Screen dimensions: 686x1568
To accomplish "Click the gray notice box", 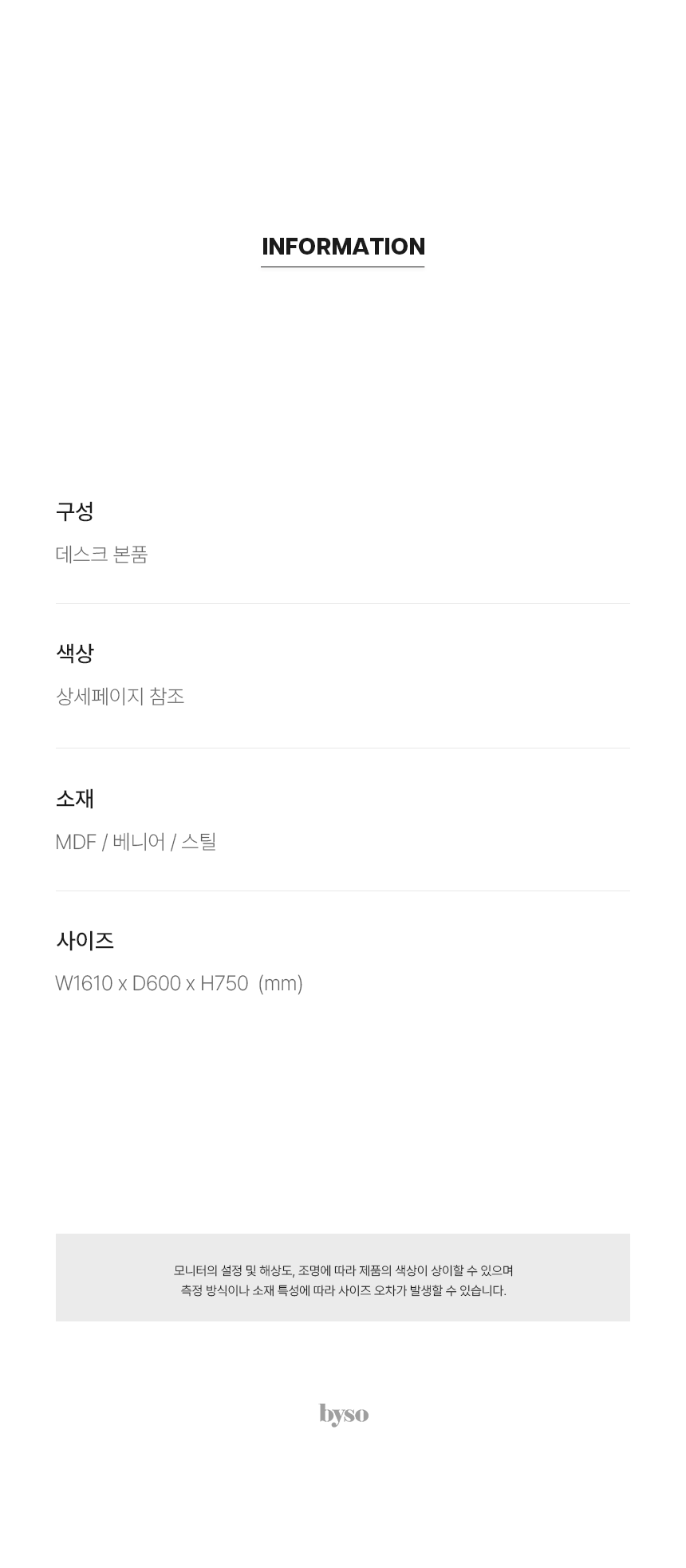I will click(343, 1278).
